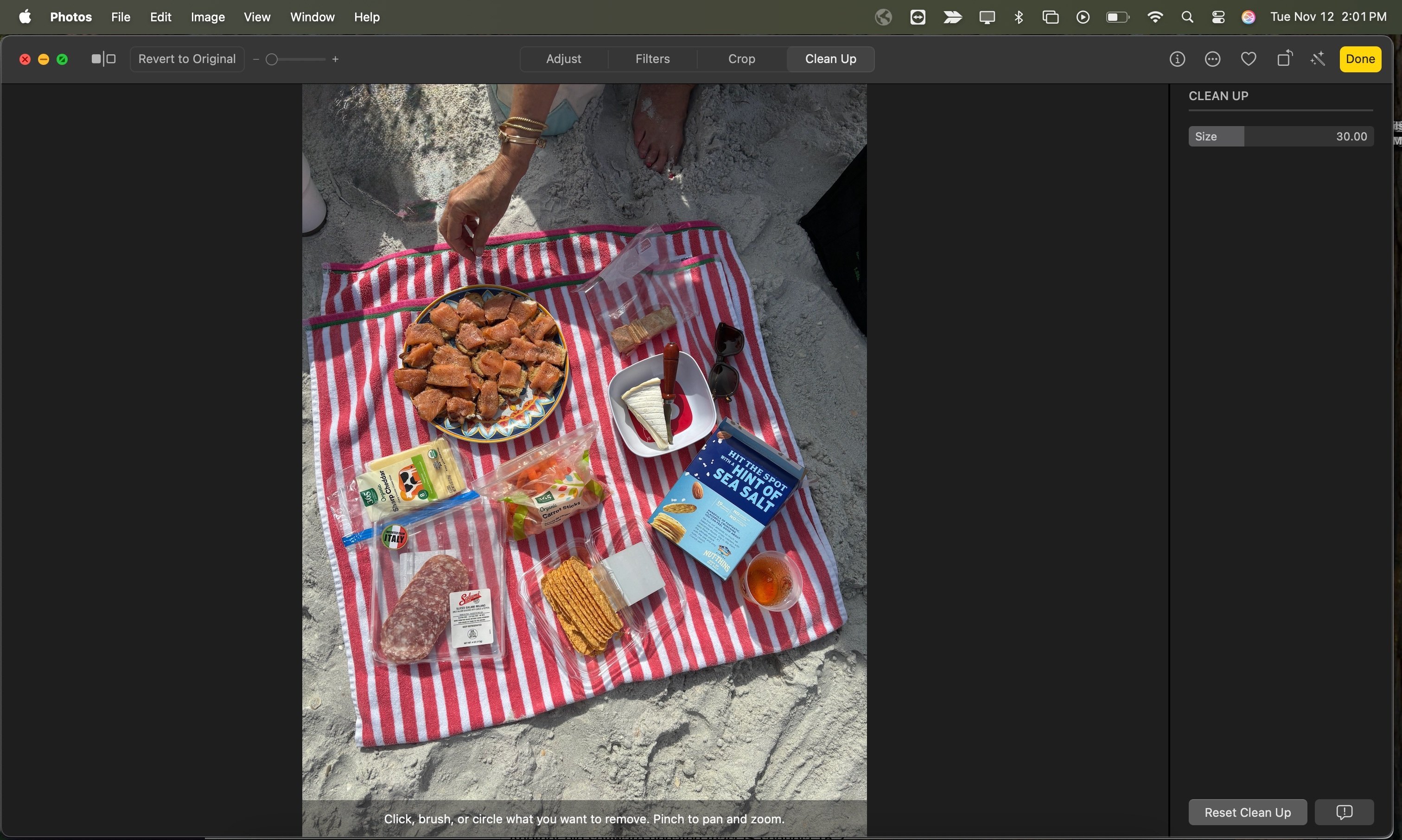Screen dimensions: 1402x840
Task: Click the zoom-in plus icon
Action: 336,59
